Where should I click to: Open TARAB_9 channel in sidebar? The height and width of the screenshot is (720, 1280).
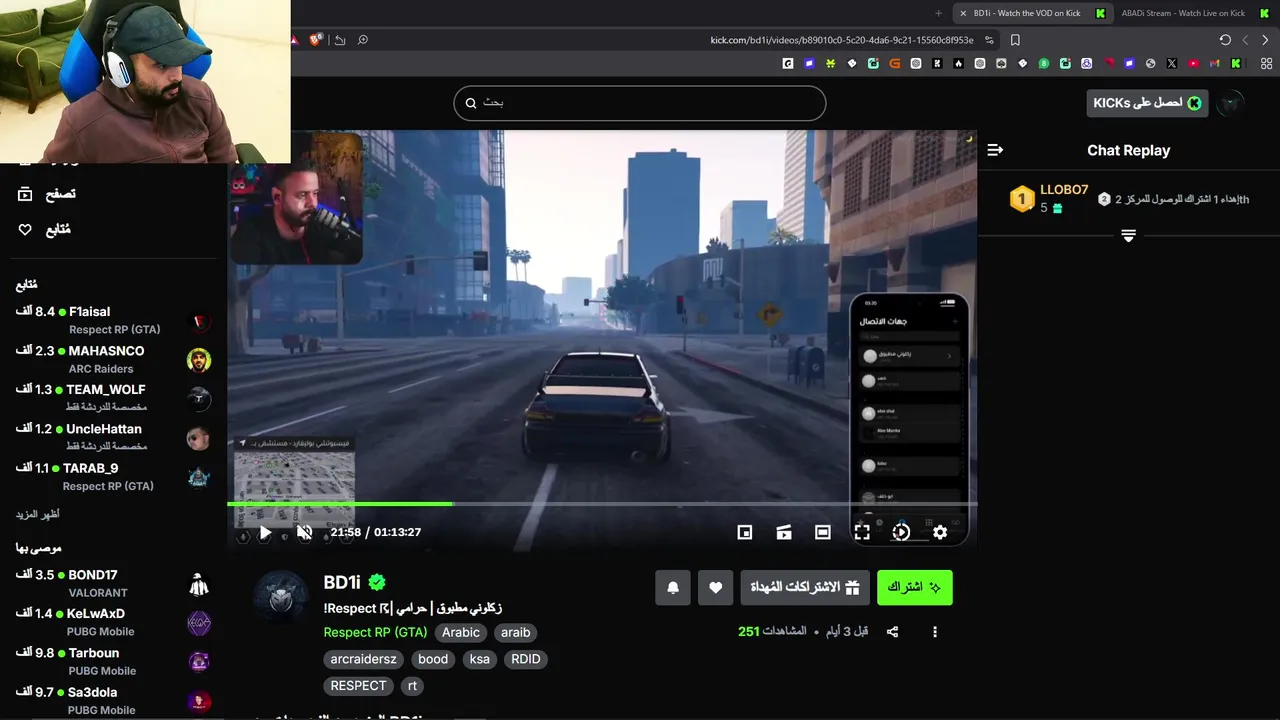pos(113,476)
